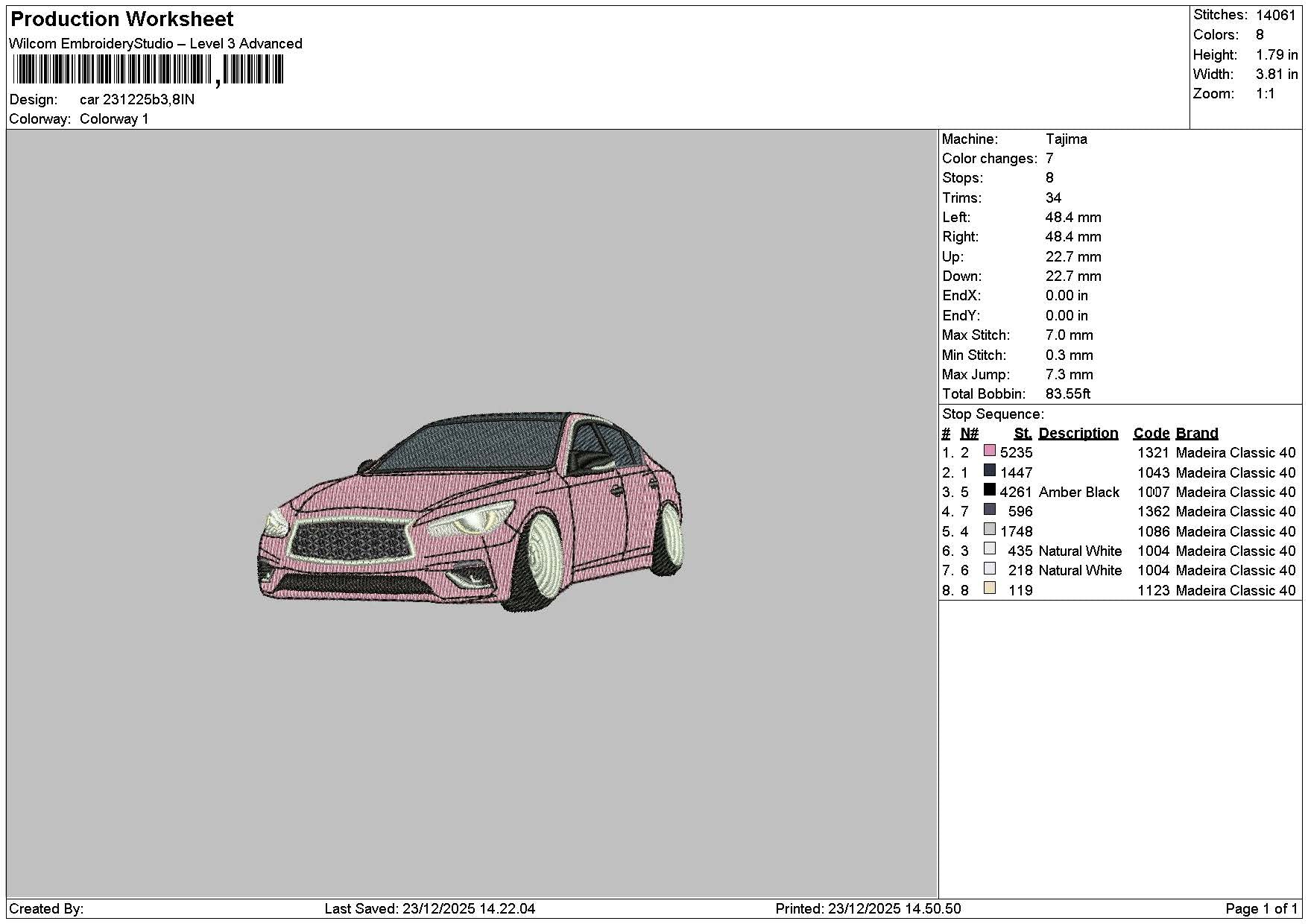1308x924 pixels.
Task: Click the barcode under the Wilcom subtitle
Action: coord(148,71)
